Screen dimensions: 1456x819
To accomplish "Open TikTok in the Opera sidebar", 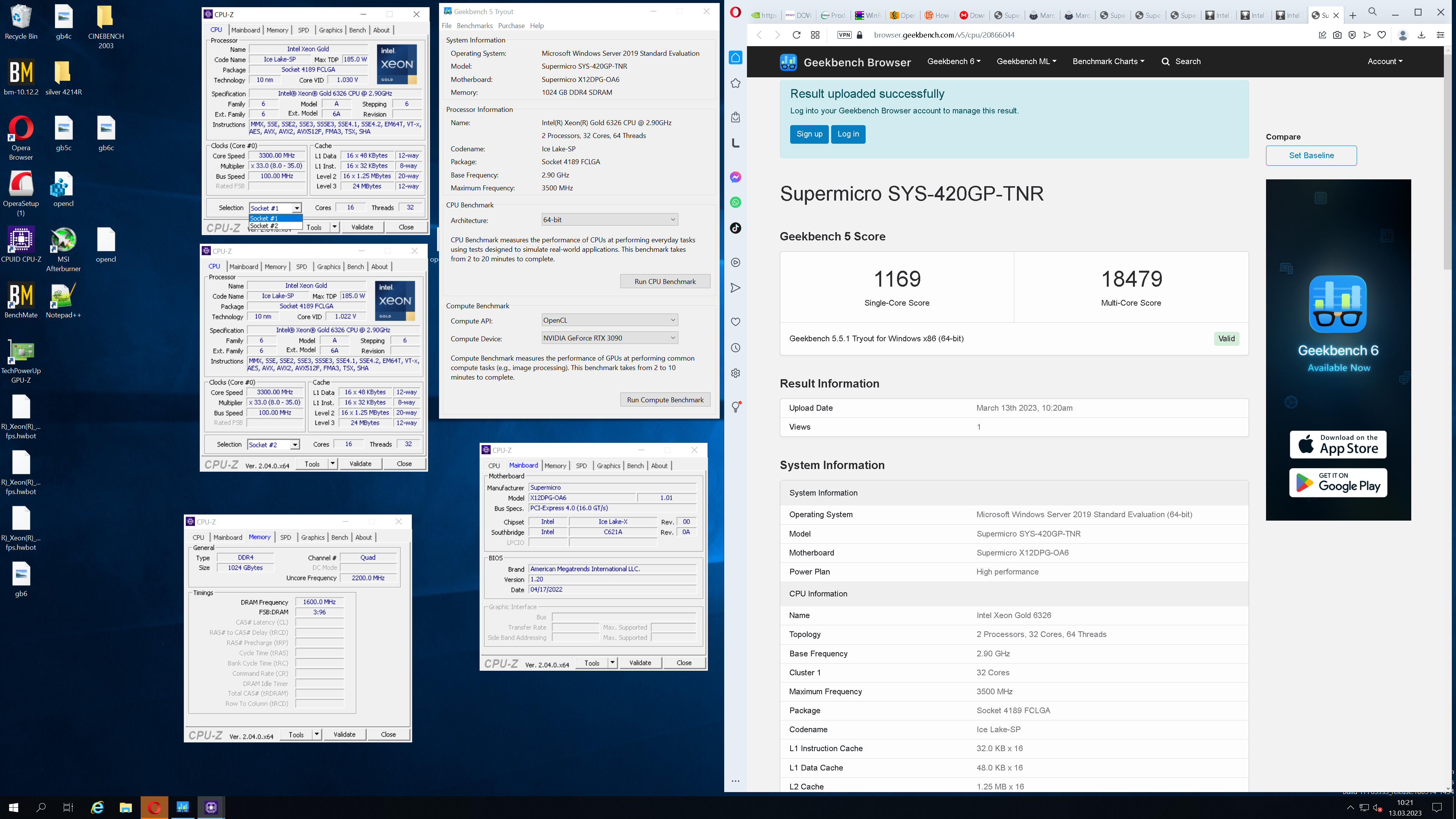I will [735, 228].
